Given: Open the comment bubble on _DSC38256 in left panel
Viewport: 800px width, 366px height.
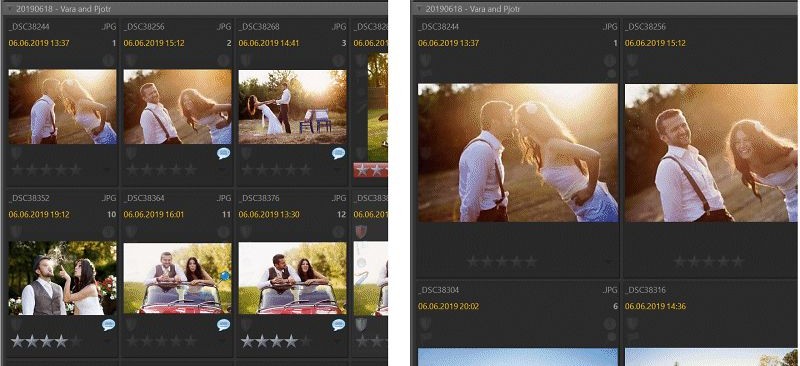Looking at the screenshot, I should point(223,153).
